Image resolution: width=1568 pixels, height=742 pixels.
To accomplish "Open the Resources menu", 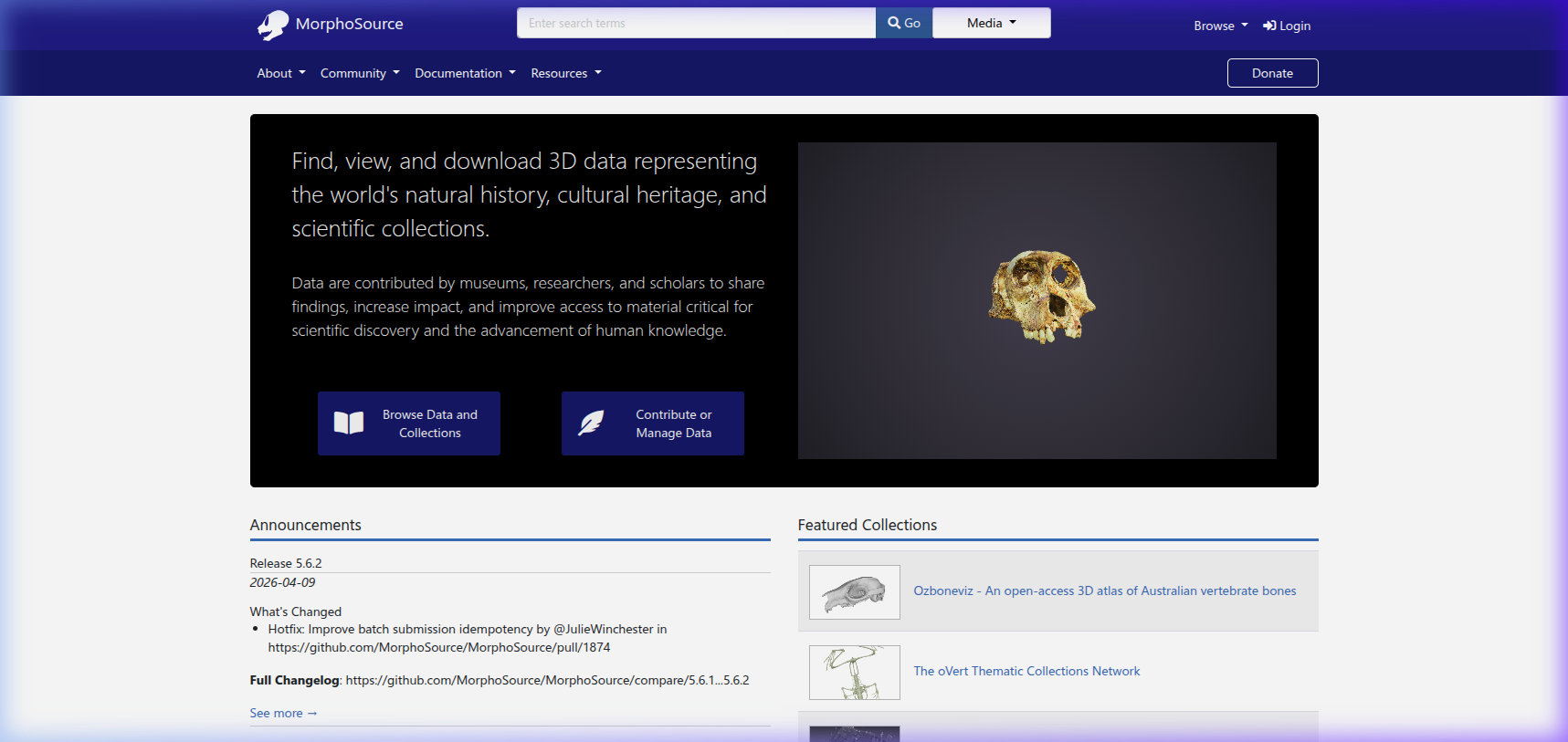I will (566, 73).
